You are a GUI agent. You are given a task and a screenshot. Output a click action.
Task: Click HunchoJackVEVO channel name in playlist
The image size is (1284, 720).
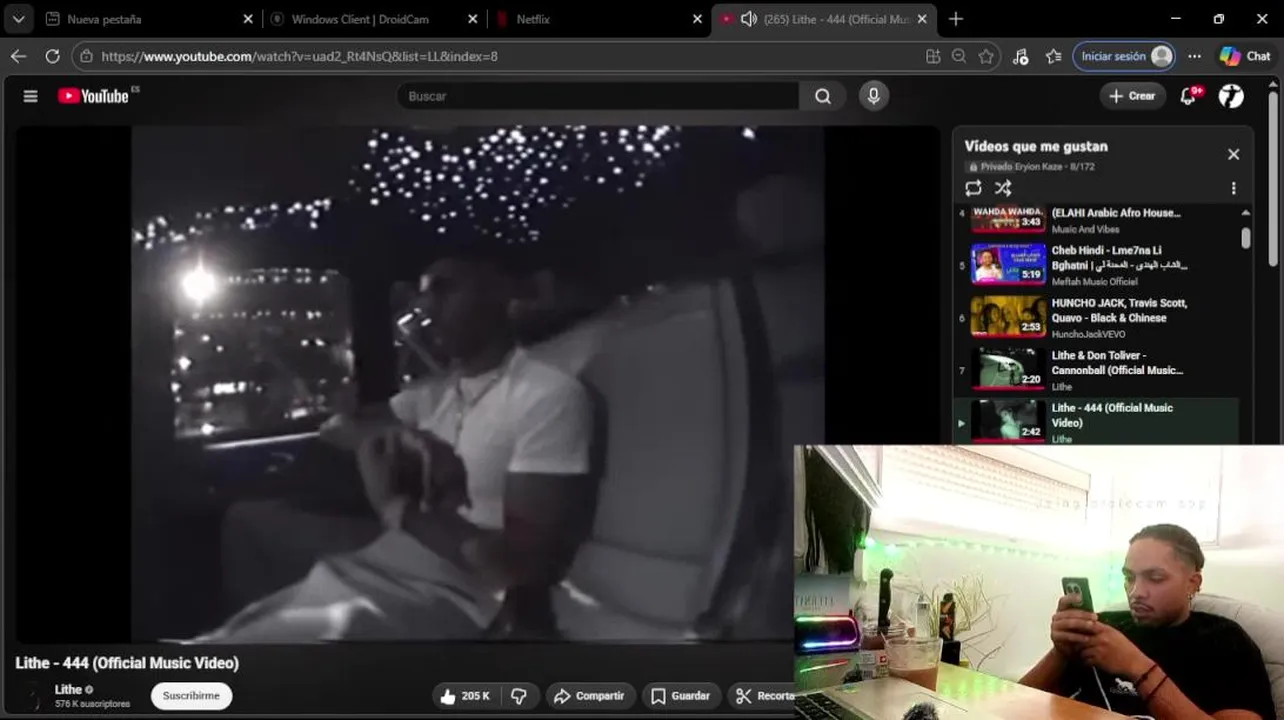(x=1088, y=334)
